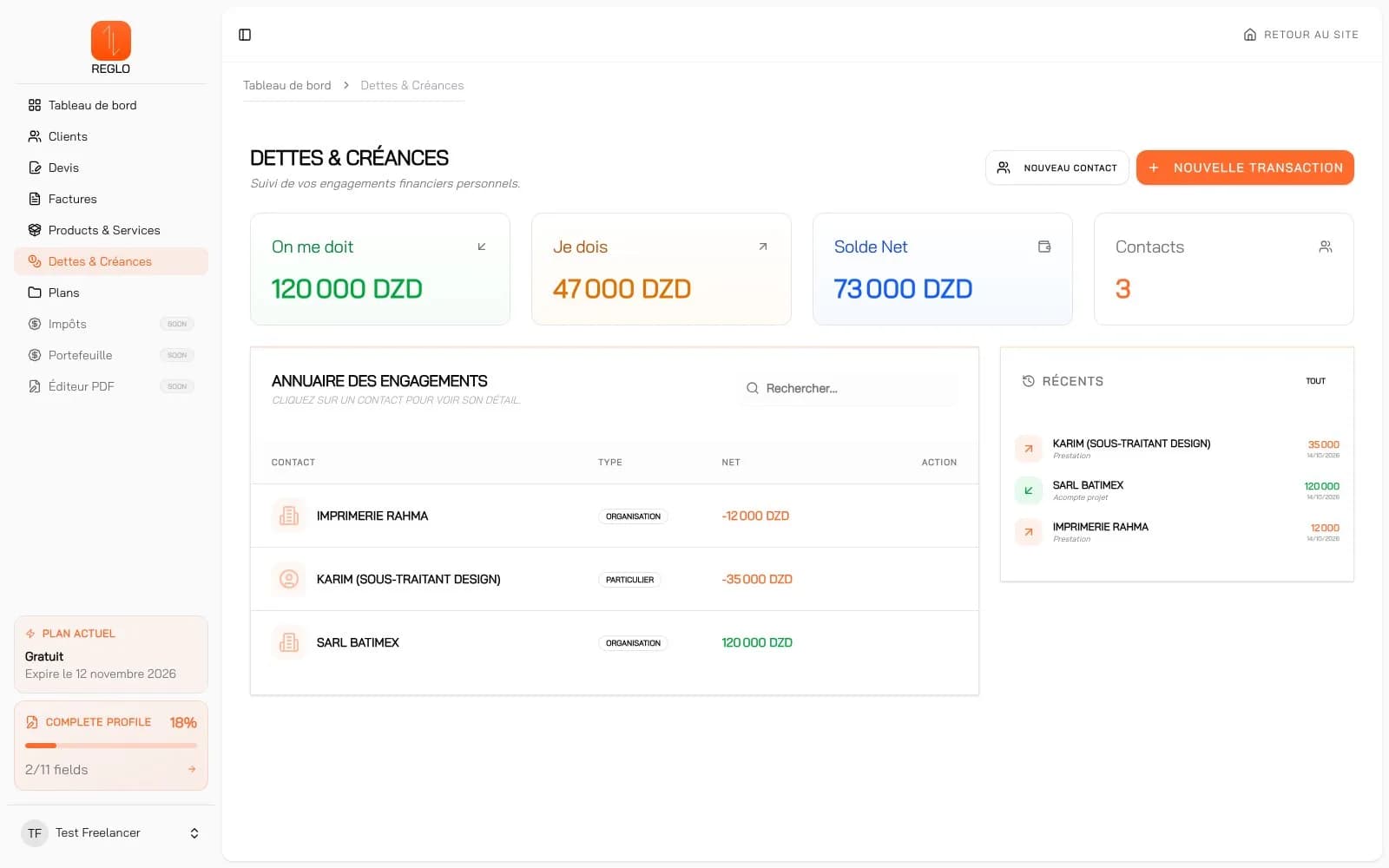Image resolution: width=1389 pixels, height=868 pixels.
Task: Open the Test Freelancer account switcher
Action: click(x=111, y=833)
